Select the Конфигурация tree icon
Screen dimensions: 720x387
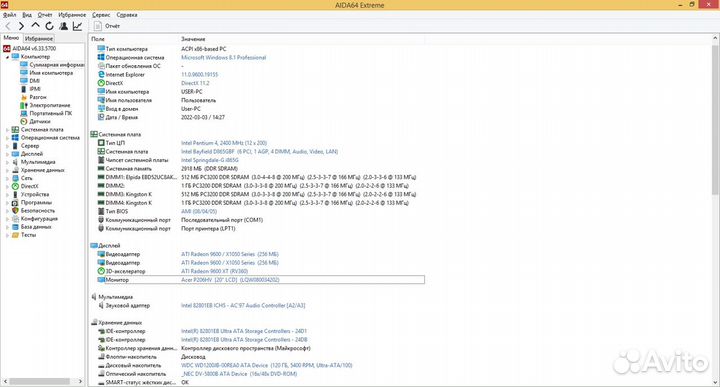15,219
